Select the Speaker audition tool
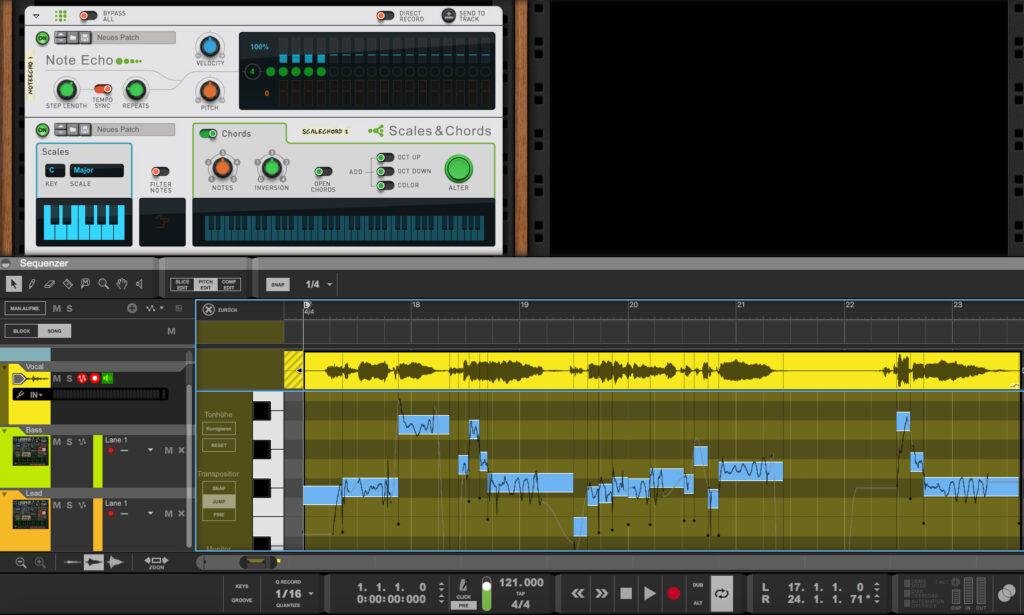Screen dimensions: 1024x615 (x=138, y=284)
